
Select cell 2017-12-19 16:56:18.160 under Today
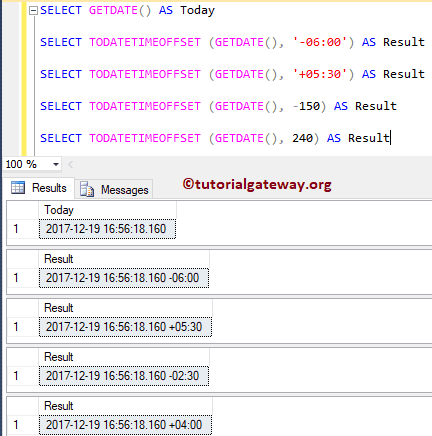click(107, 229)
